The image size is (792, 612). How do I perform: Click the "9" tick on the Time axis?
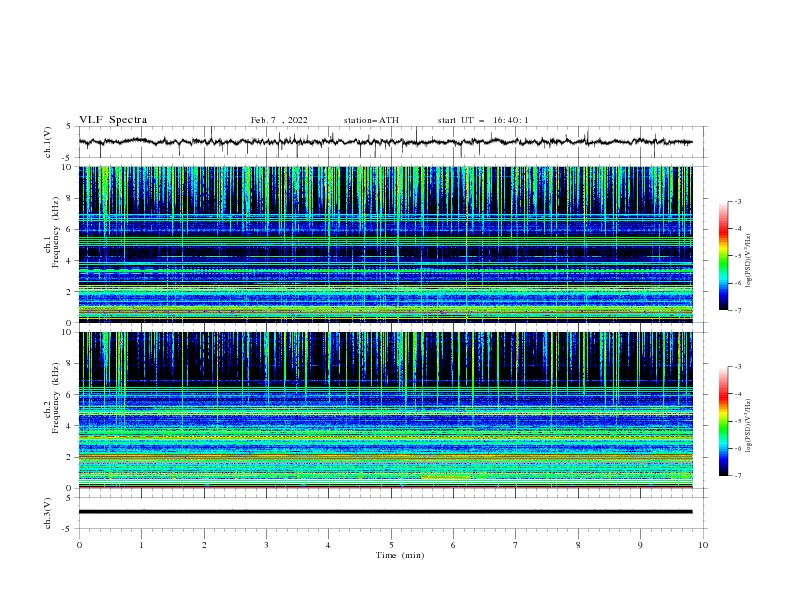pyautogui.click(x=640, y=545)
